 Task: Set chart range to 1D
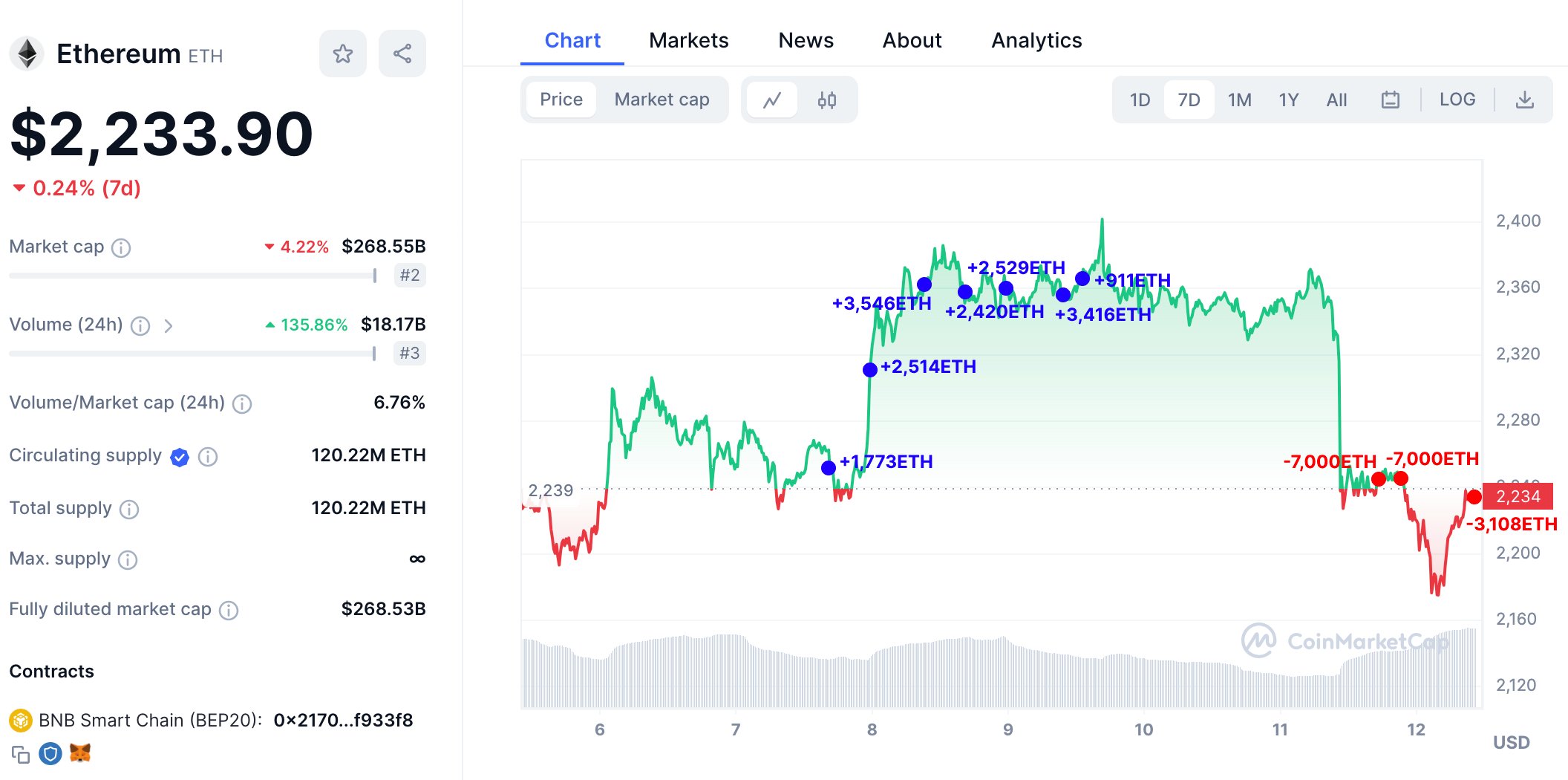point(1140,100)
